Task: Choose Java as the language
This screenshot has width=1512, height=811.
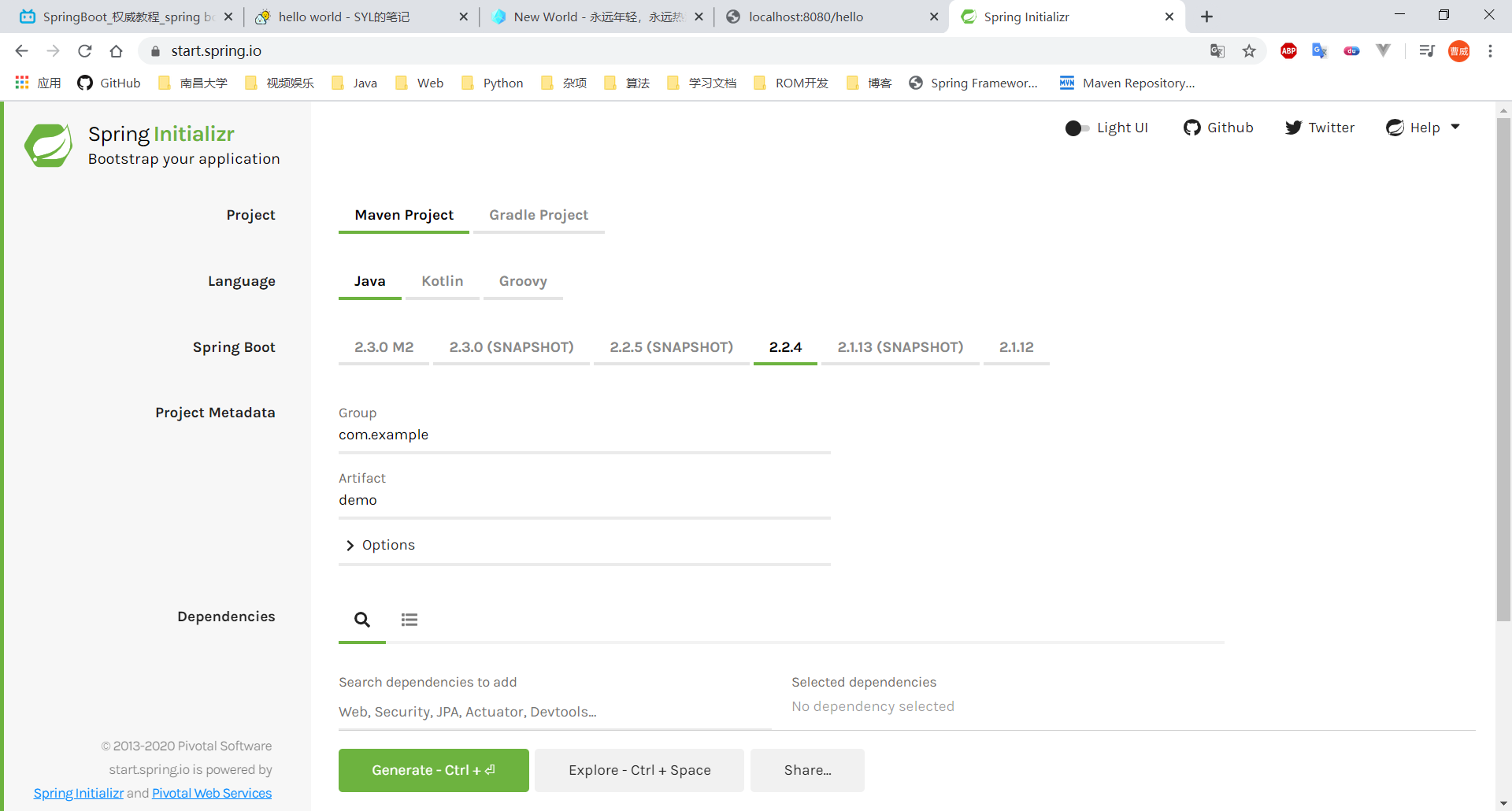Action: click(x=369, y=281)
